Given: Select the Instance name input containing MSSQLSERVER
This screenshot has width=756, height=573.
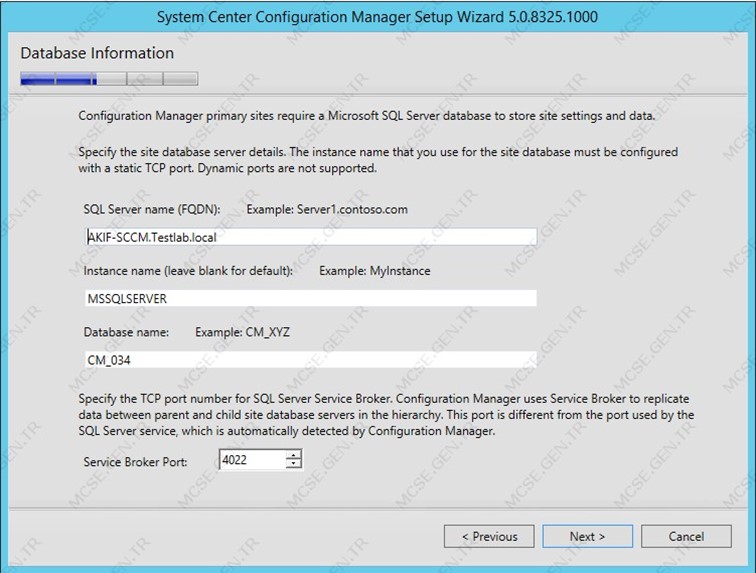Looking at the screenshot, I should pos(311,298).
